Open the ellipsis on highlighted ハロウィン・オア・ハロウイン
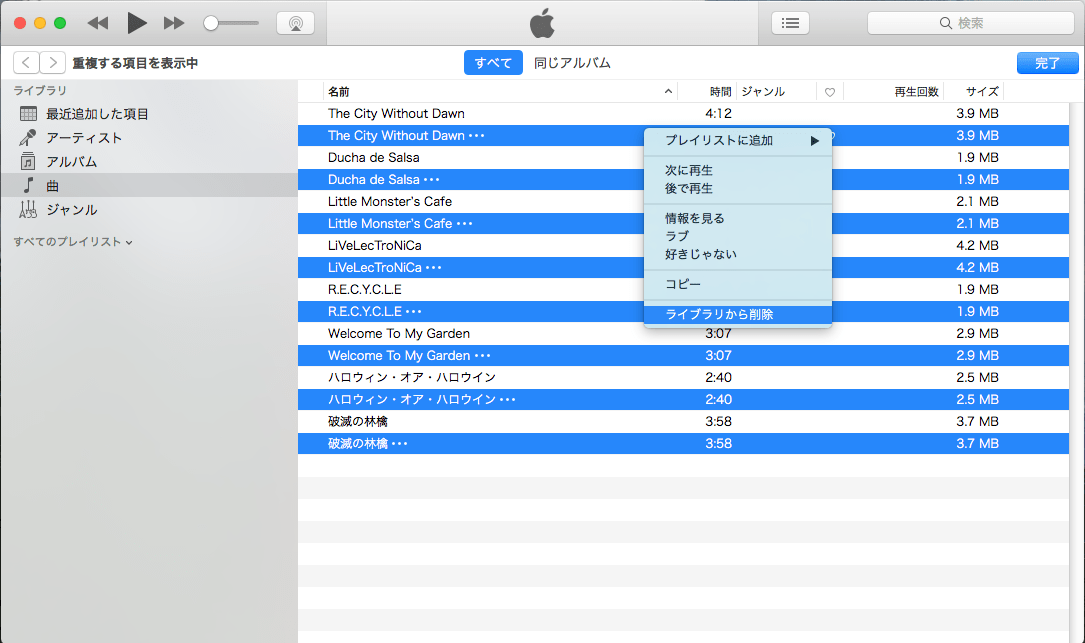Screen dimensions: 1085x643 coord(508,400)
